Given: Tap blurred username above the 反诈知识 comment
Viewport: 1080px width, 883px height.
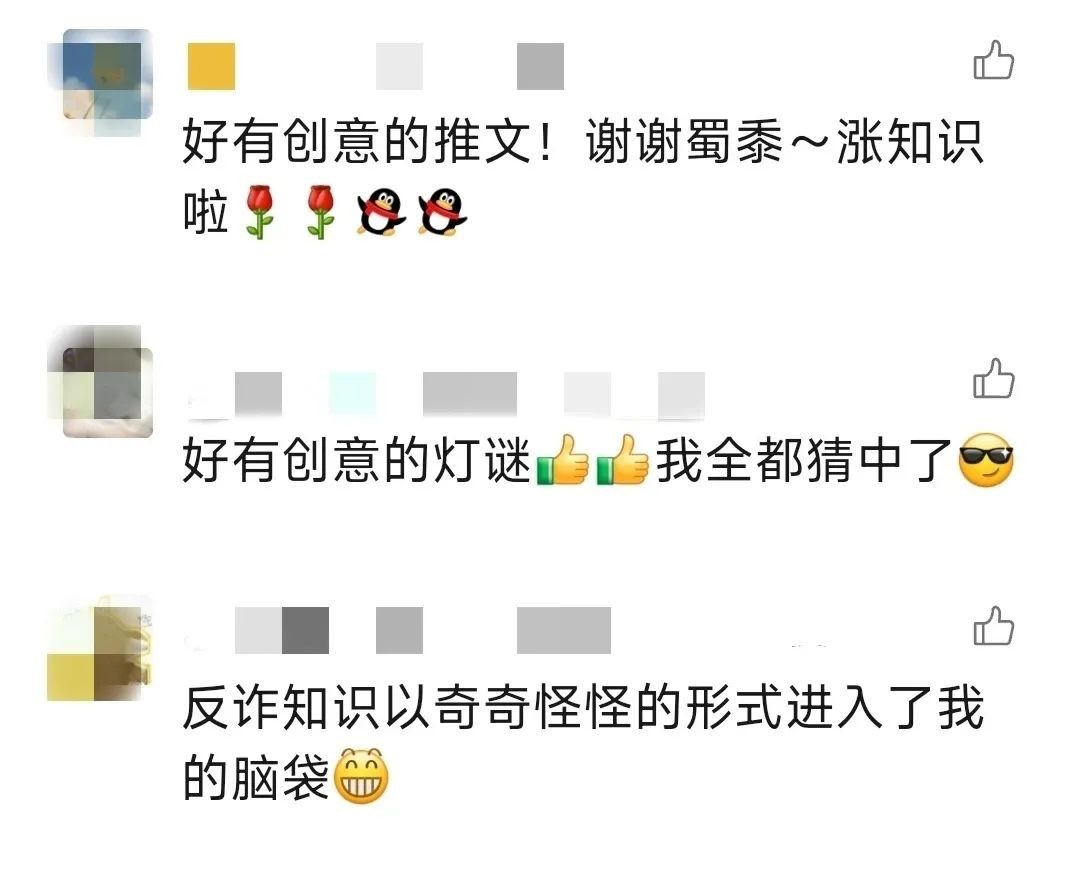Looking at the screenshot, I should tap(399, 630).
